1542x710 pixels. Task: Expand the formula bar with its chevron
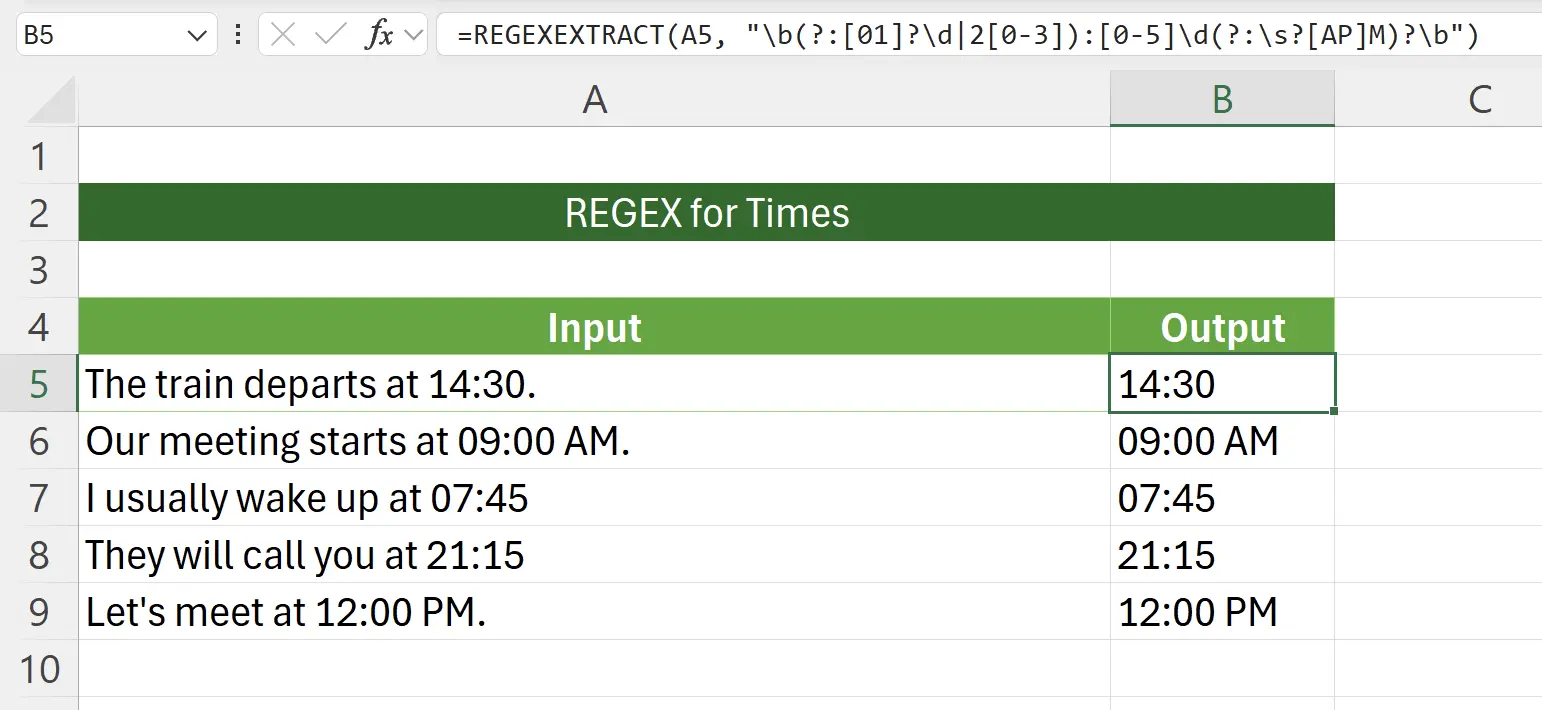click(x=413, y=34)
